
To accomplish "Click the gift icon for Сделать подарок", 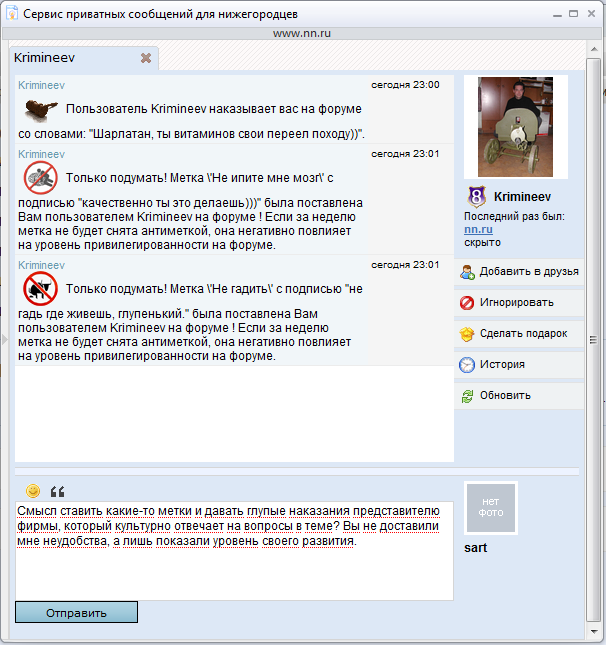I will pos(467,333).
